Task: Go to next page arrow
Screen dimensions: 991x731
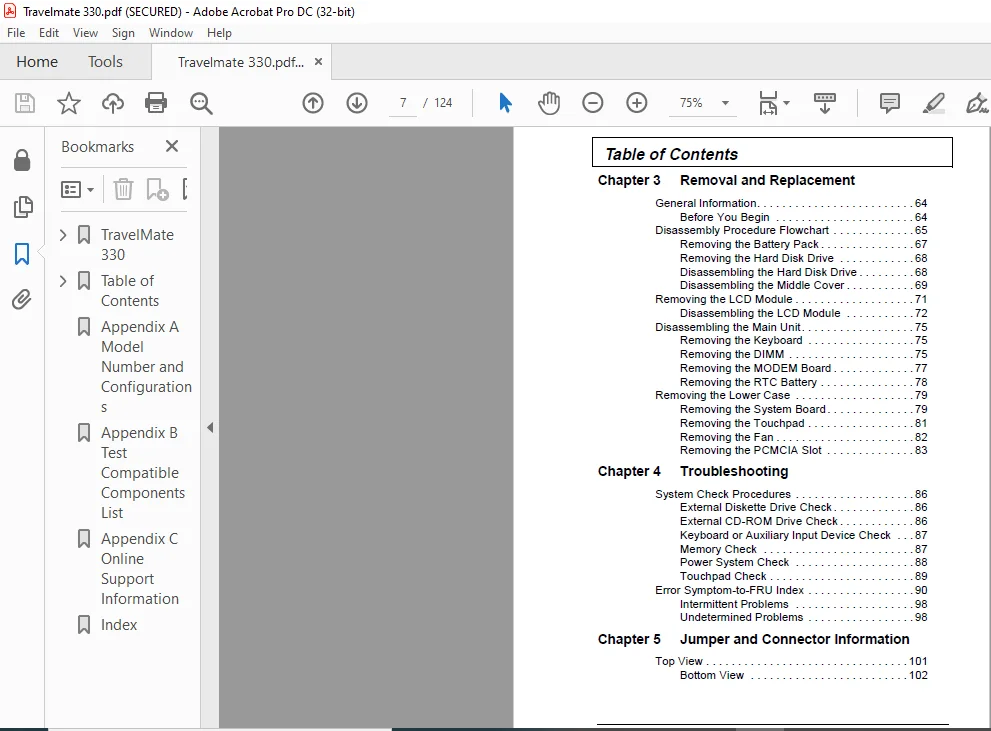Action: tap(357, 103)
